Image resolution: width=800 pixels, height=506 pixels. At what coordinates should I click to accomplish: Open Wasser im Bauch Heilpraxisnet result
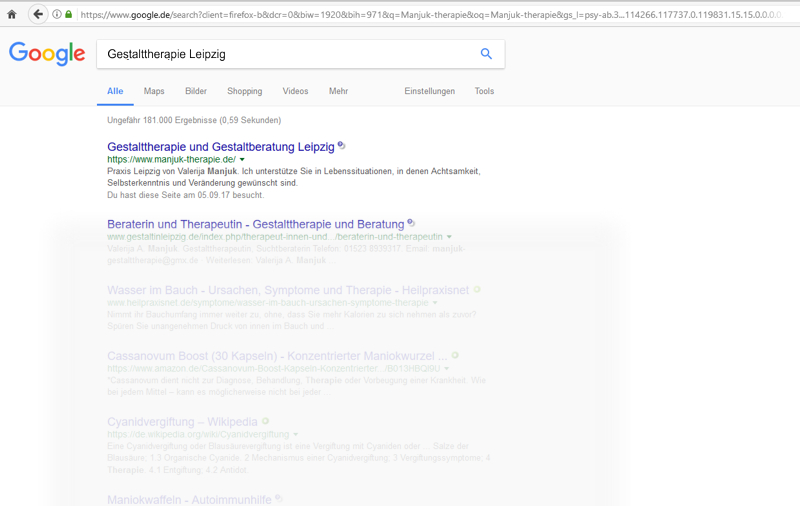click(288, 290)
